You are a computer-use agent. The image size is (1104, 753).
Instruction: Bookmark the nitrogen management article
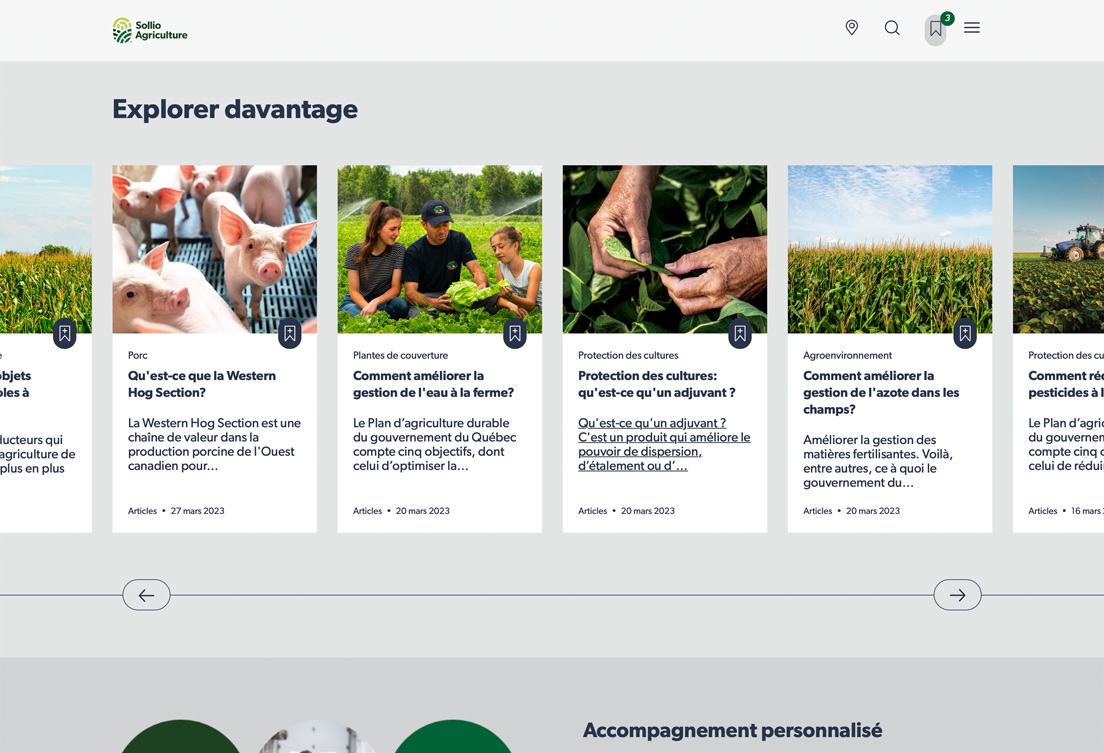(x=965, y=334)
